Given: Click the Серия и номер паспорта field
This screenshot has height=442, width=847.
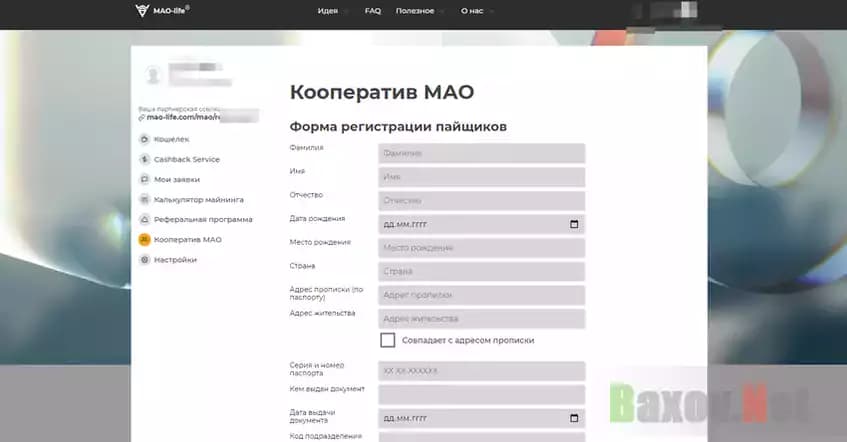Looking at the screenshot, I should (482, 371).
